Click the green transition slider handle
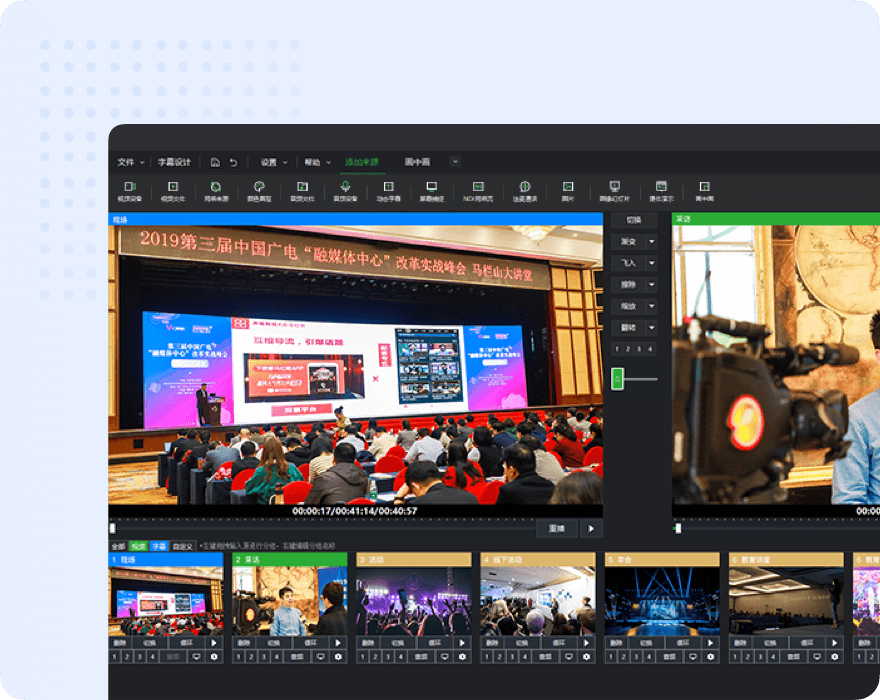The width and height of the screenshot is (880, 700). click(x=617, y=379)
